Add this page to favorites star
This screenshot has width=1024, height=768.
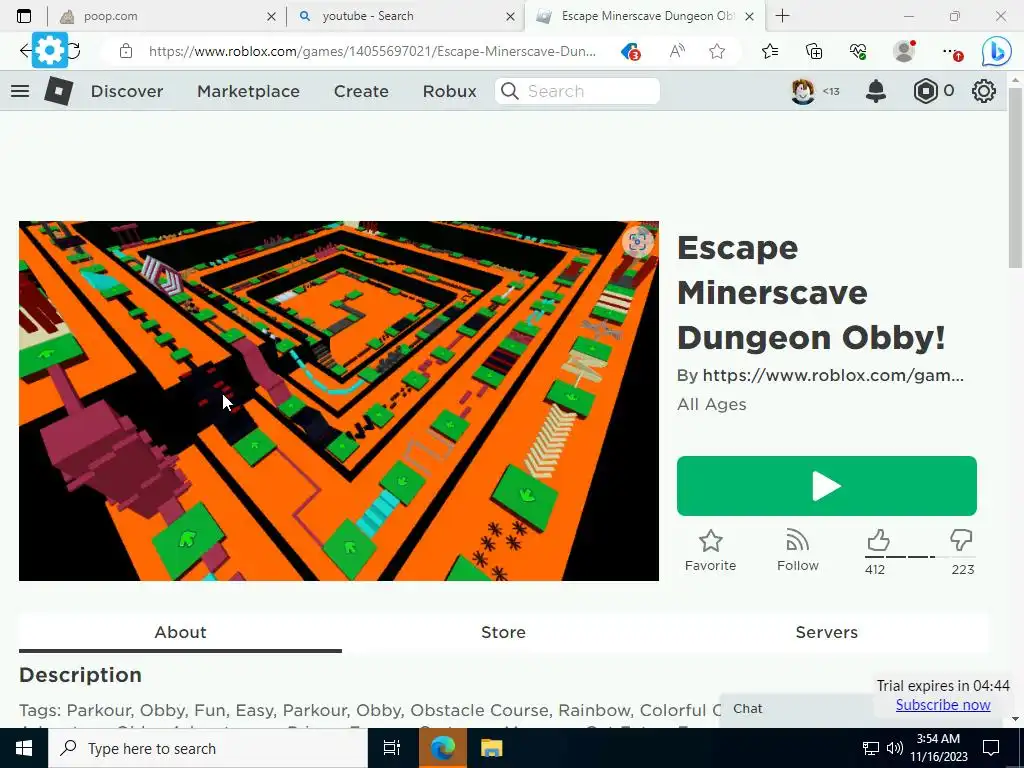(717, 51)
